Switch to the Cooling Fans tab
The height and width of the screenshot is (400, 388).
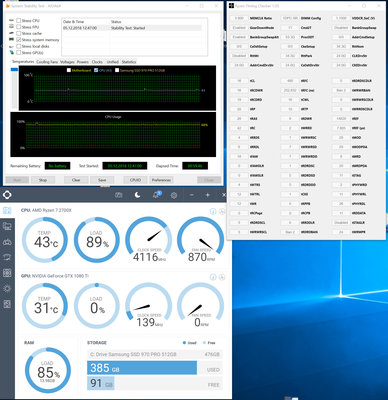pyautogui.click(x=47, y=62)
